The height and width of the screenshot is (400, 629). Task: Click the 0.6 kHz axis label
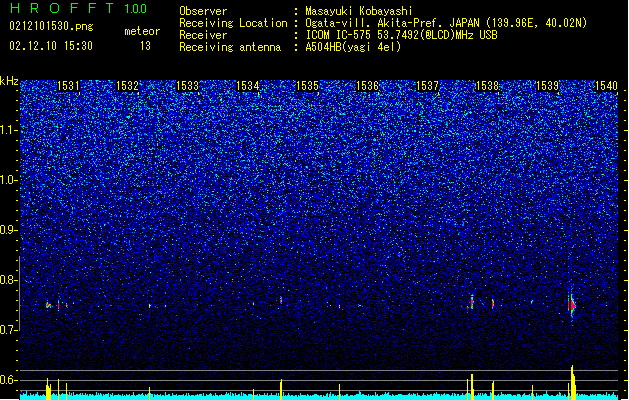tap(8, 380)
